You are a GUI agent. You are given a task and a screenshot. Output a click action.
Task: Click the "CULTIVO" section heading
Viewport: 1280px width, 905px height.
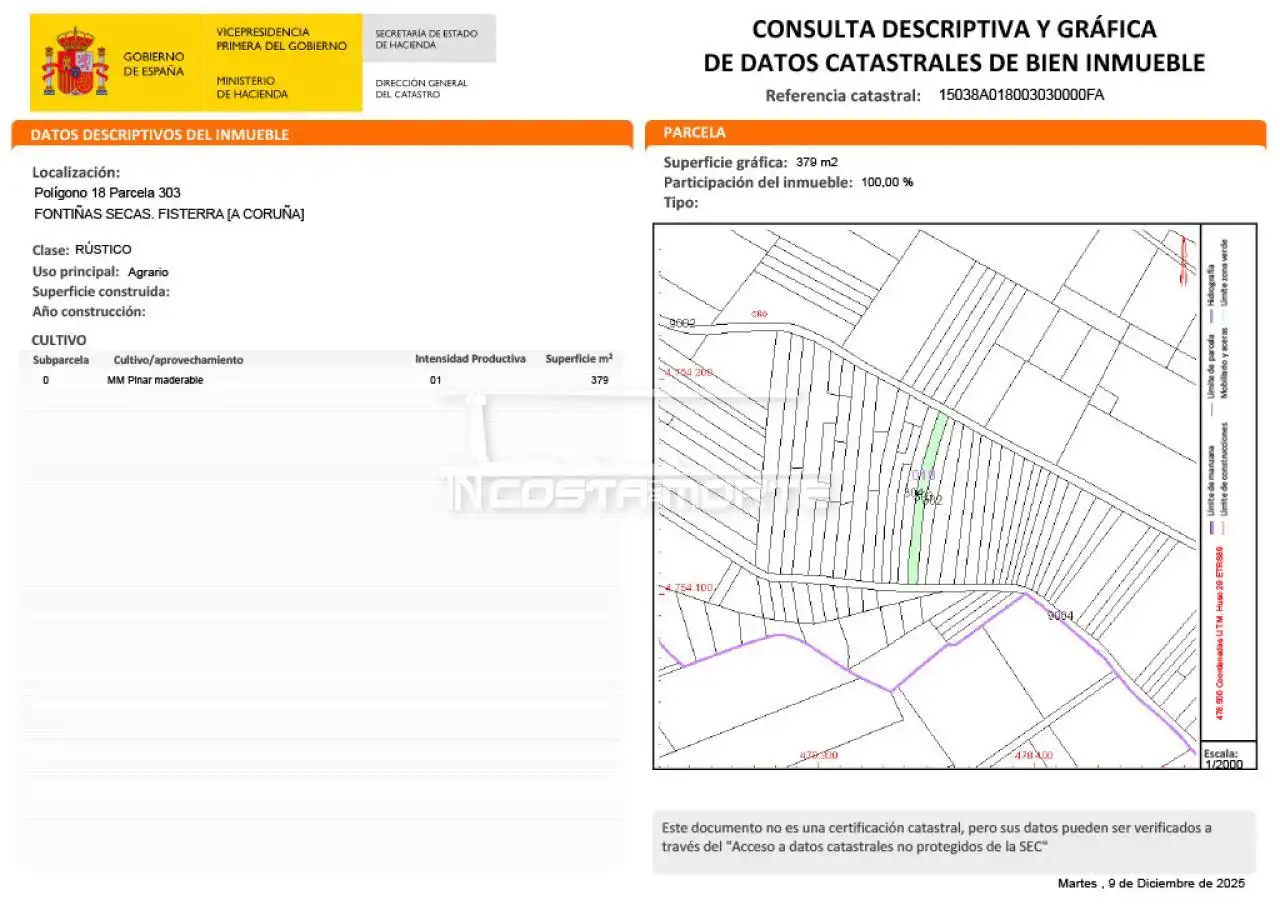(x=59, y=340)
